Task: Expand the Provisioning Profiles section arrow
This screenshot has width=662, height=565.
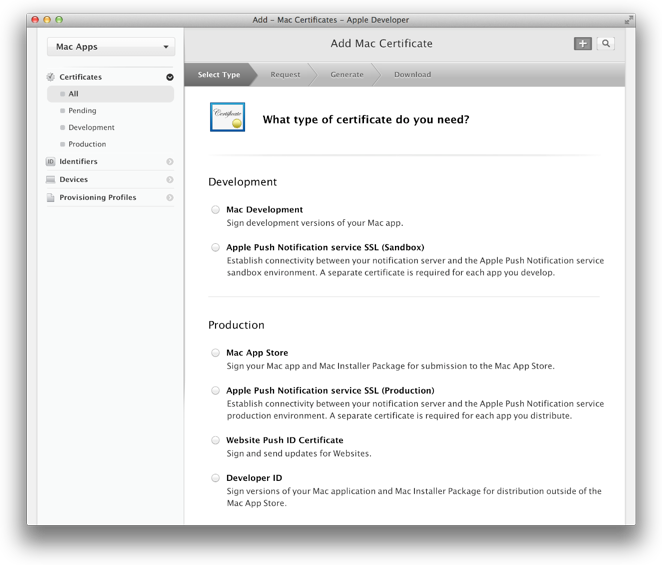Action: 170,198
